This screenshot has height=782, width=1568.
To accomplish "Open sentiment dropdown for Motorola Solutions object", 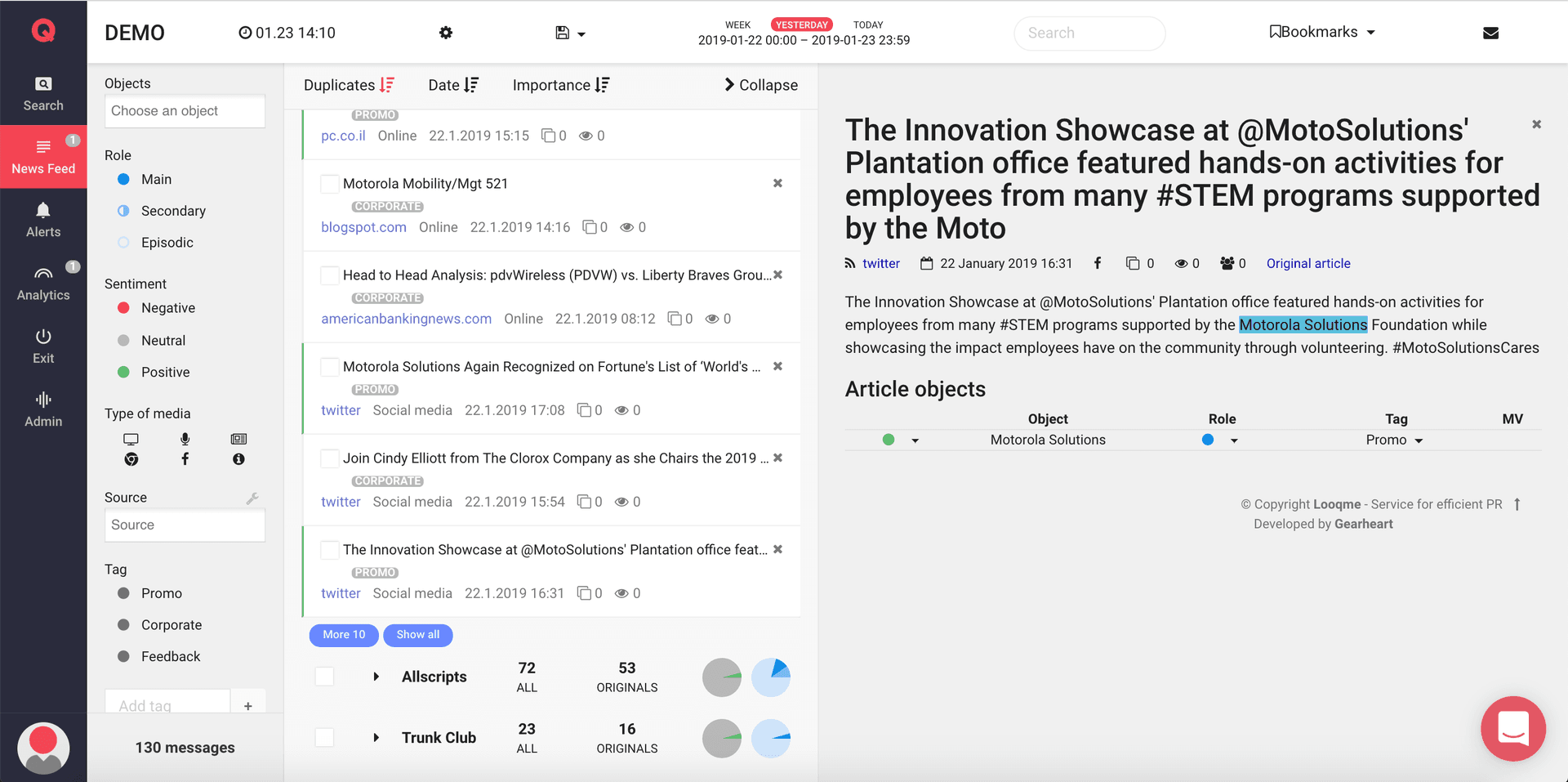I will coord(901,440).
